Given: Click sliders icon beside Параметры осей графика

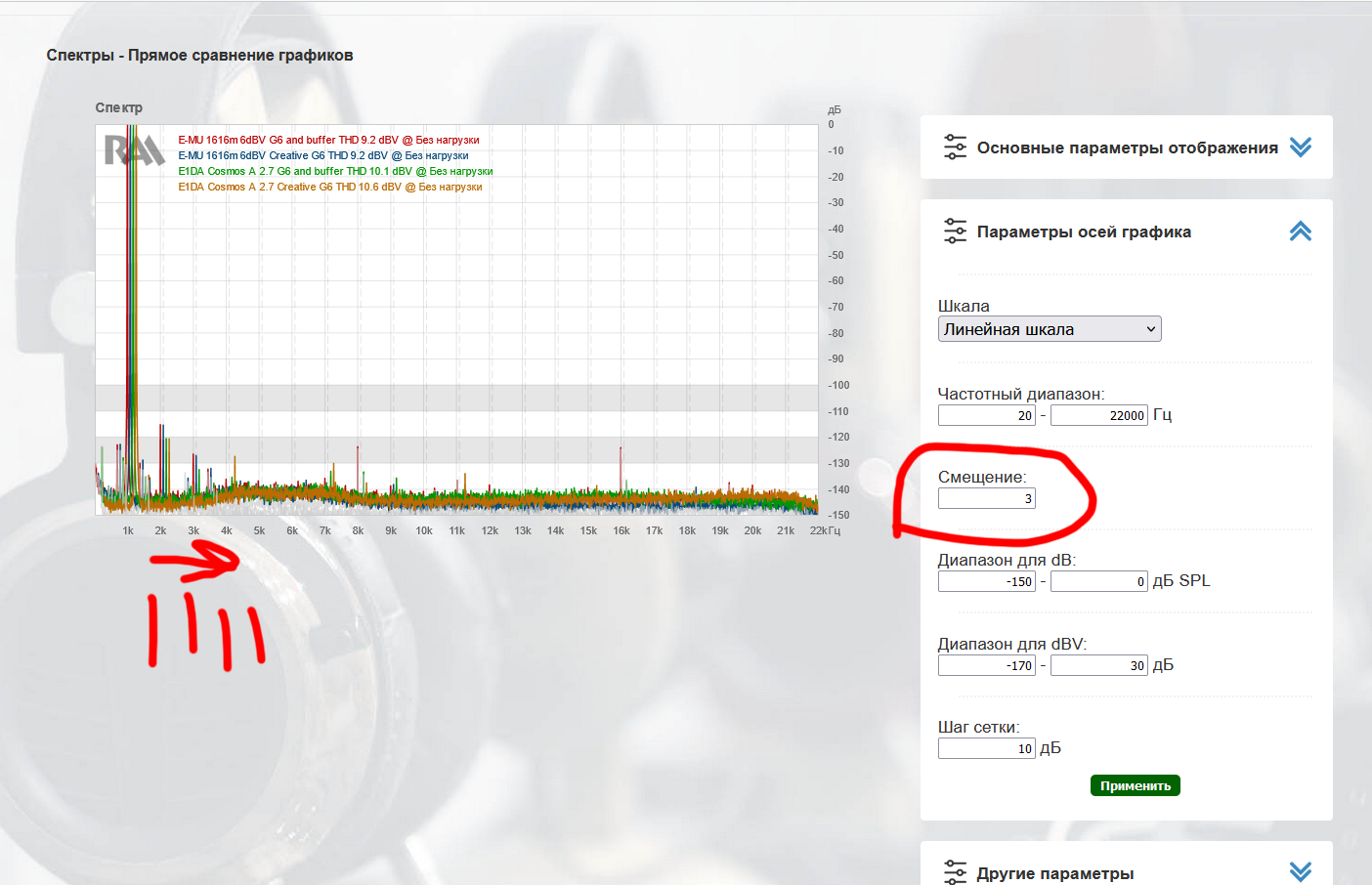Looking at the screenshot, I should 955,232.
